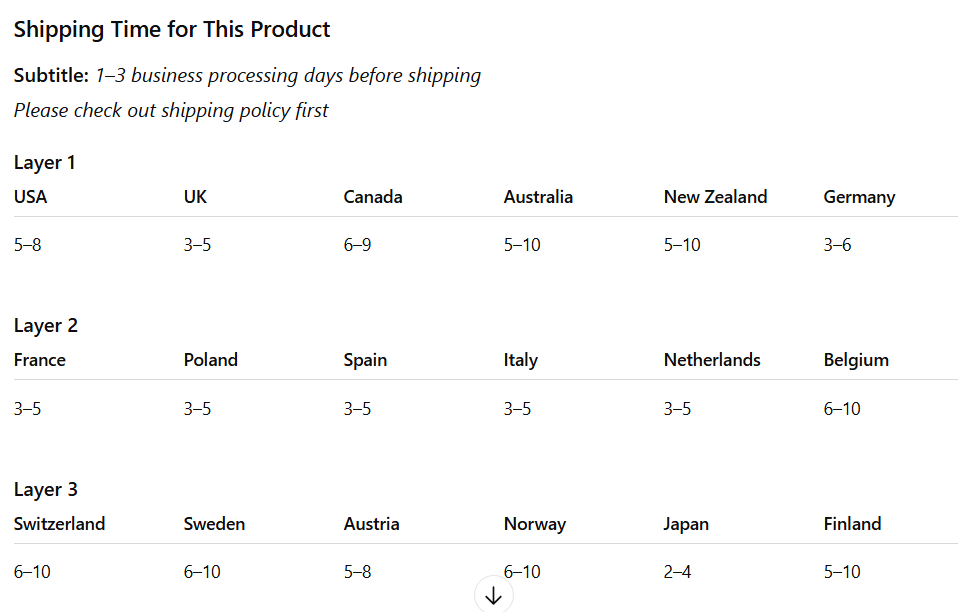This screenshot has width=958, height=612.
Task: Click the Poland column header
Action: pos(211,360)
